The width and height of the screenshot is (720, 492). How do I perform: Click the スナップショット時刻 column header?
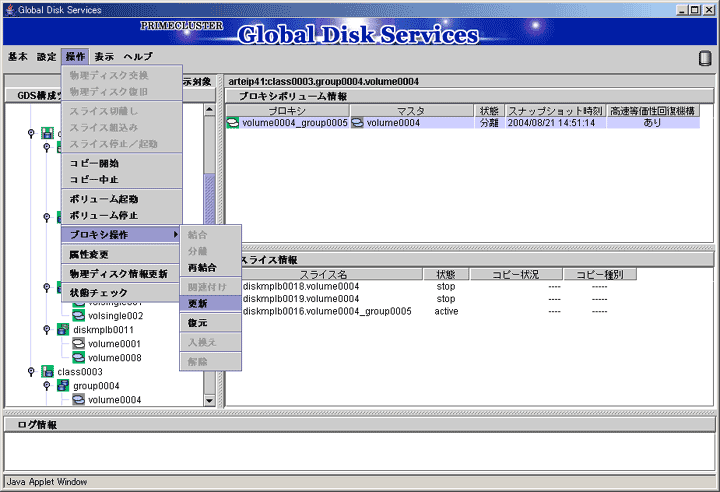coord(555,111)
